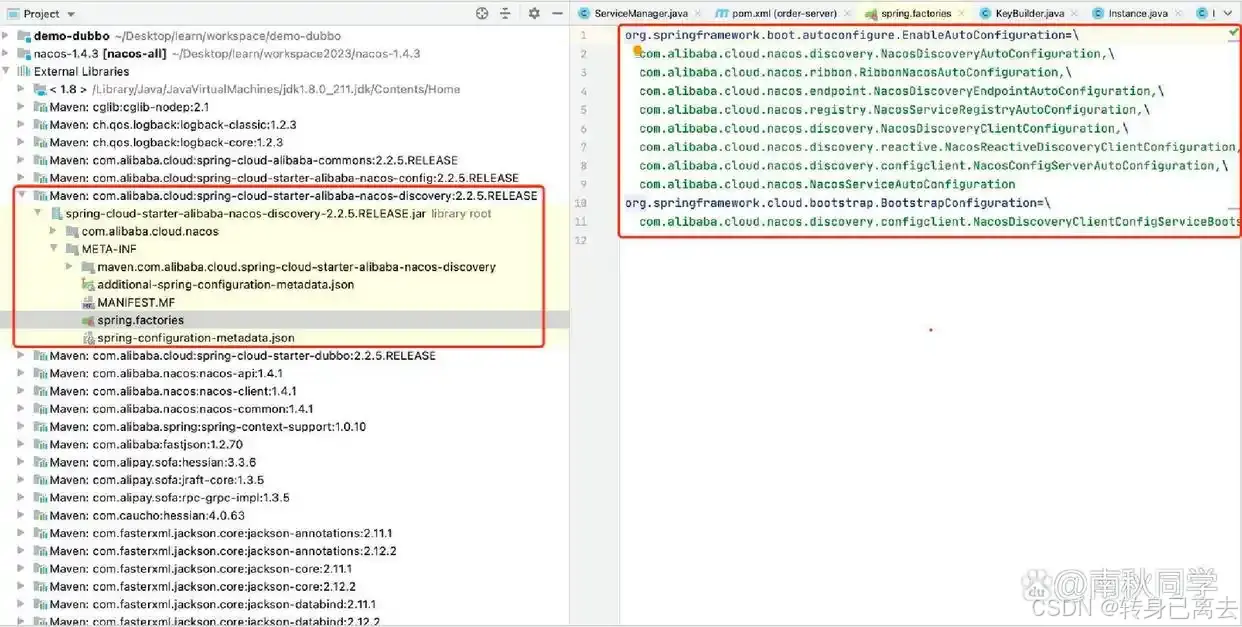Image resolution: width=1242 pixels, height=627 pixels.
Task: Click library icon of spring-cloud-starter-alibaba-nacos-config
Action: pos(41,178)
